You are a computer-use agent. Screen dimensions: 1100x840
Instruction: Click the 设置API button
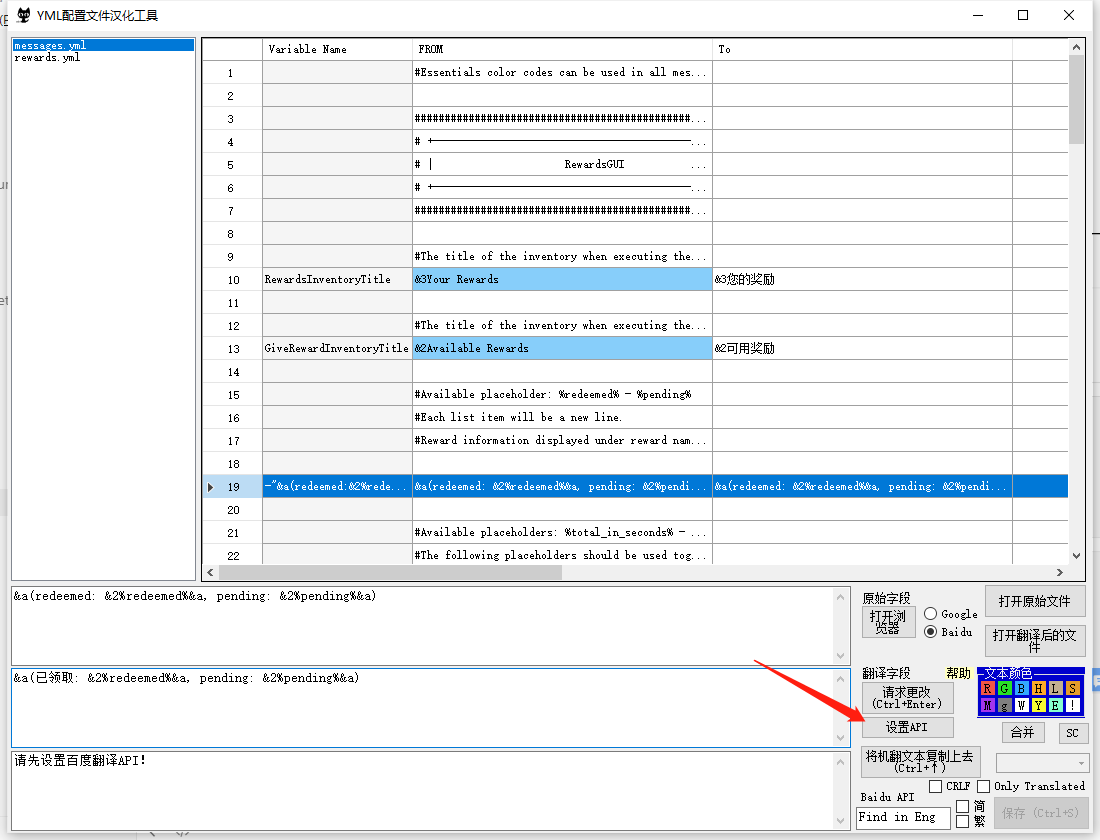(x=907, y=728)
